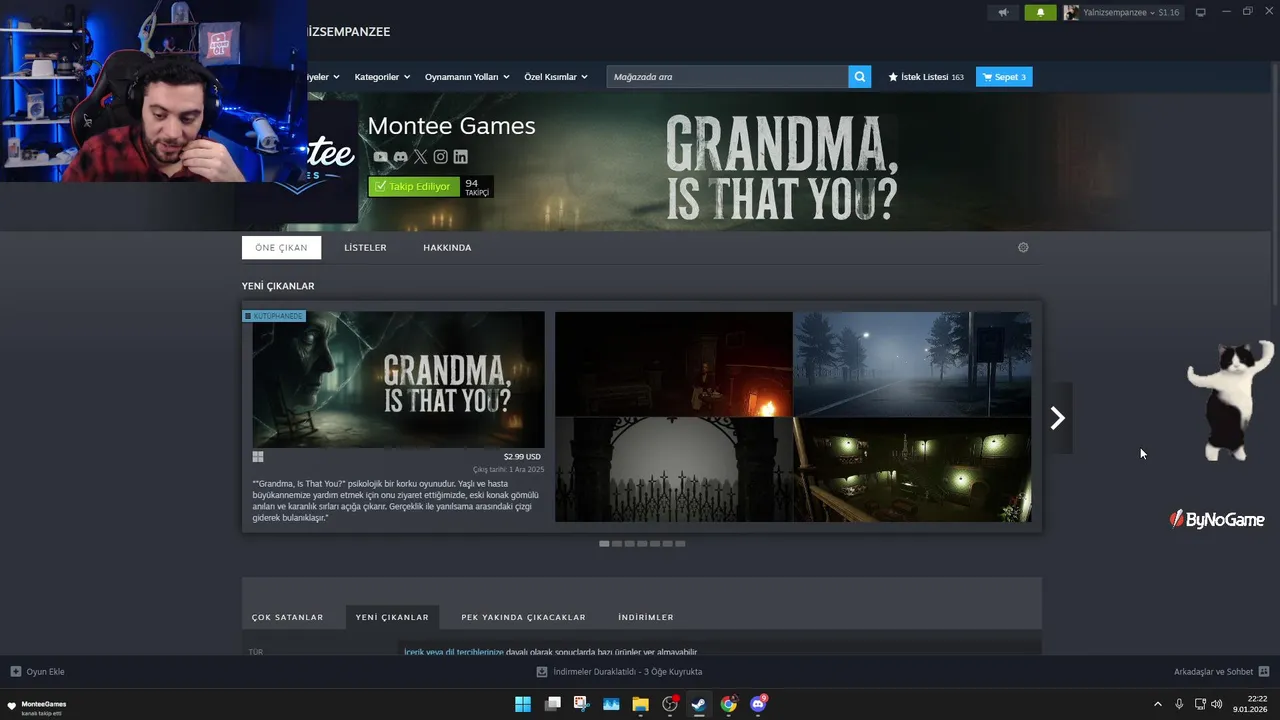
Task: Click the microphone icon in the system tray
Action: click(1179, 704)
